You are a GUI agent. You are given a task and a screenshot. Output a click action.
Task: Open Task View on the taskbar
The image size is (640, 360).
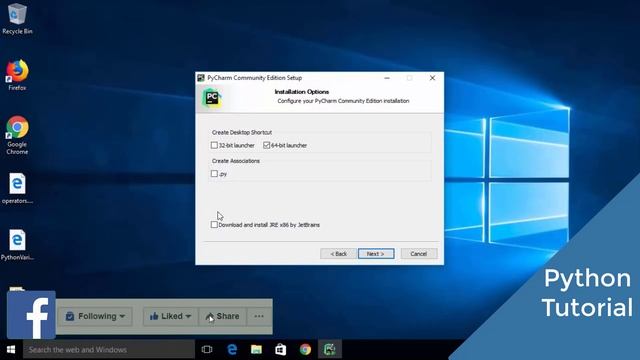point(207,349)
